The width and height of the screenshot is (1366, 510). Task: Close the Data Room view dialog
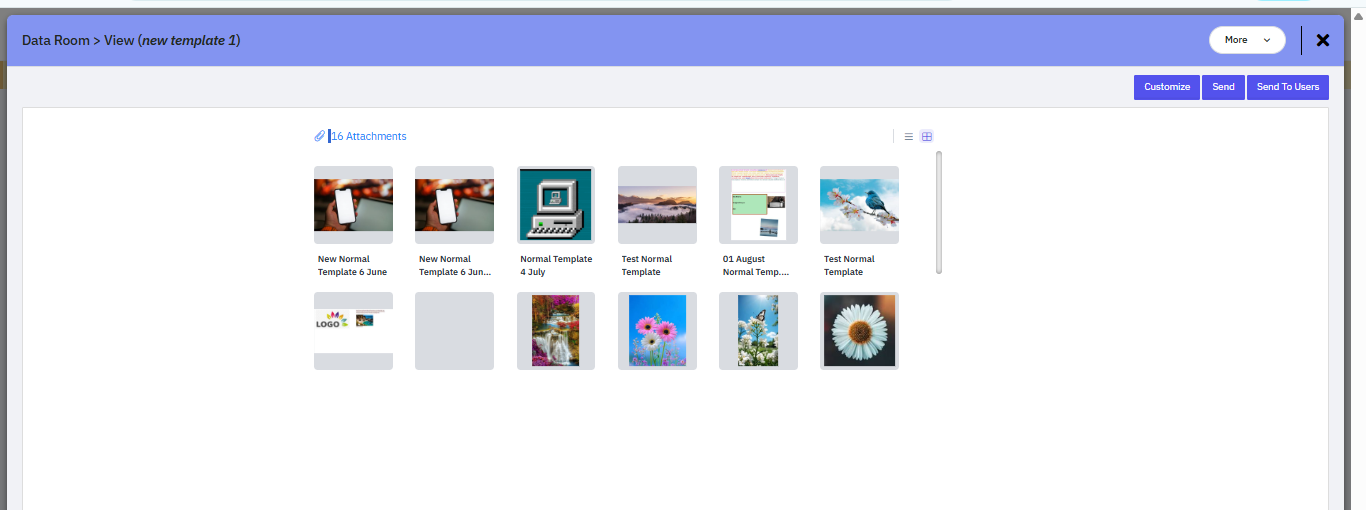point(1323,40)
